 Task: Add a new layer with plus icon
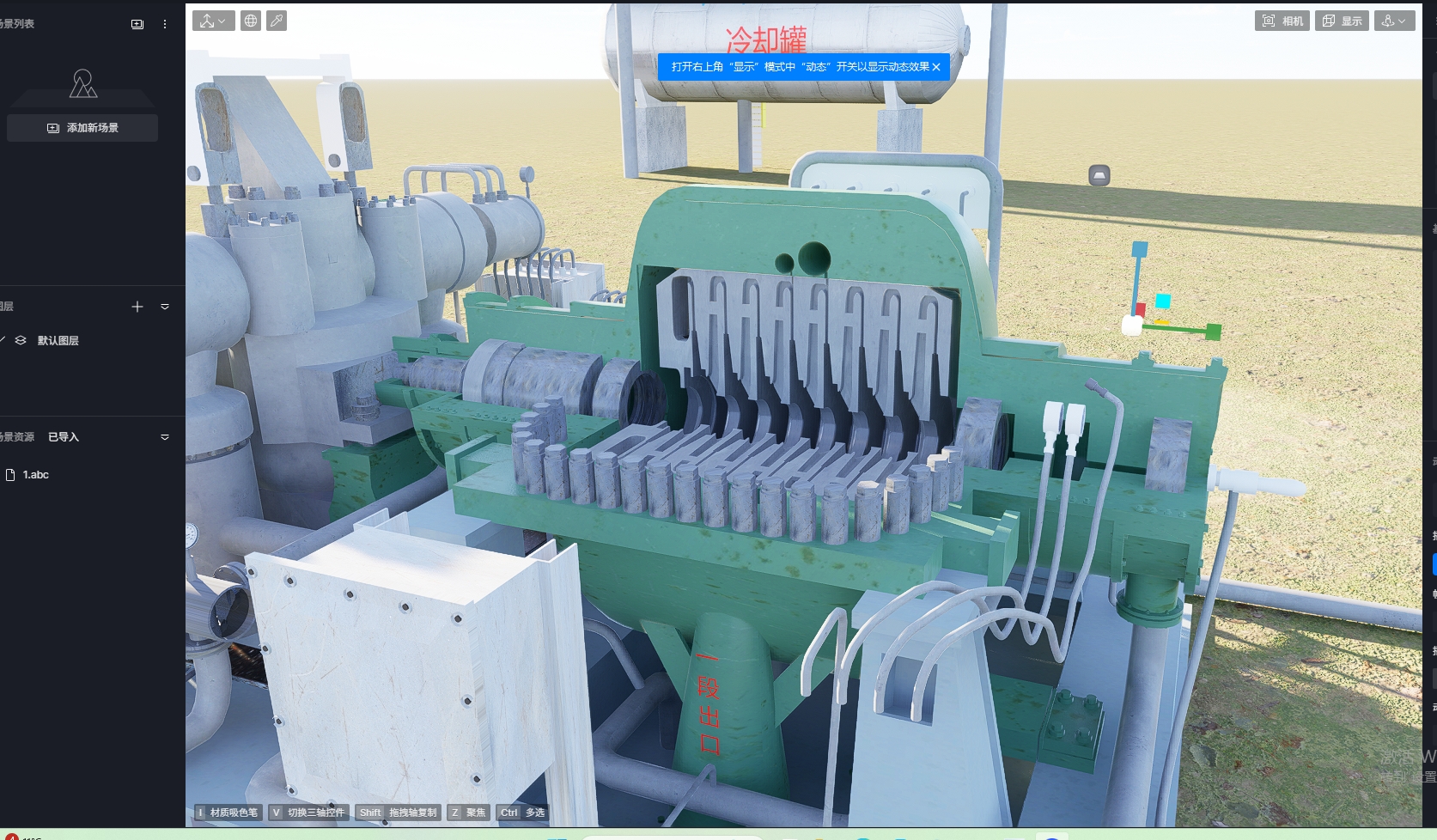click(x=137, y=307)
